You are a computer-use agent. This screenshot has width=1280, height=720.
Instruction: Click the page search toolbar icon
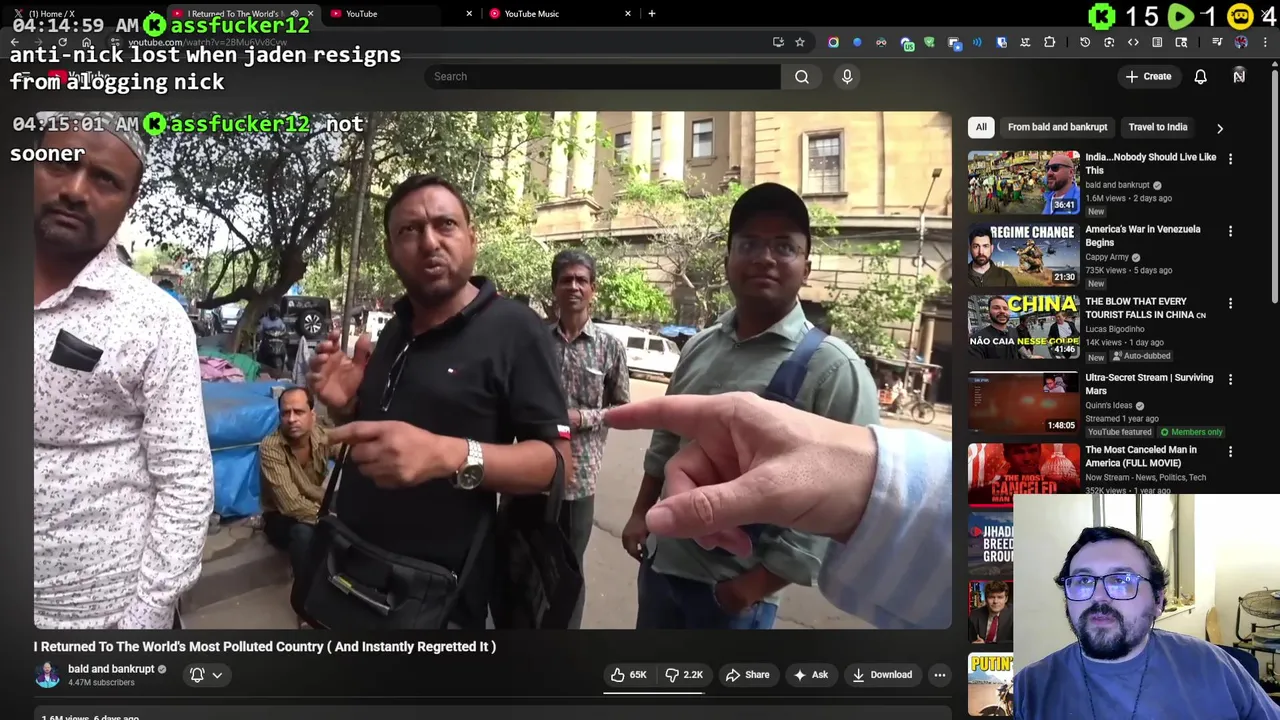click(x=1181, y=42)
